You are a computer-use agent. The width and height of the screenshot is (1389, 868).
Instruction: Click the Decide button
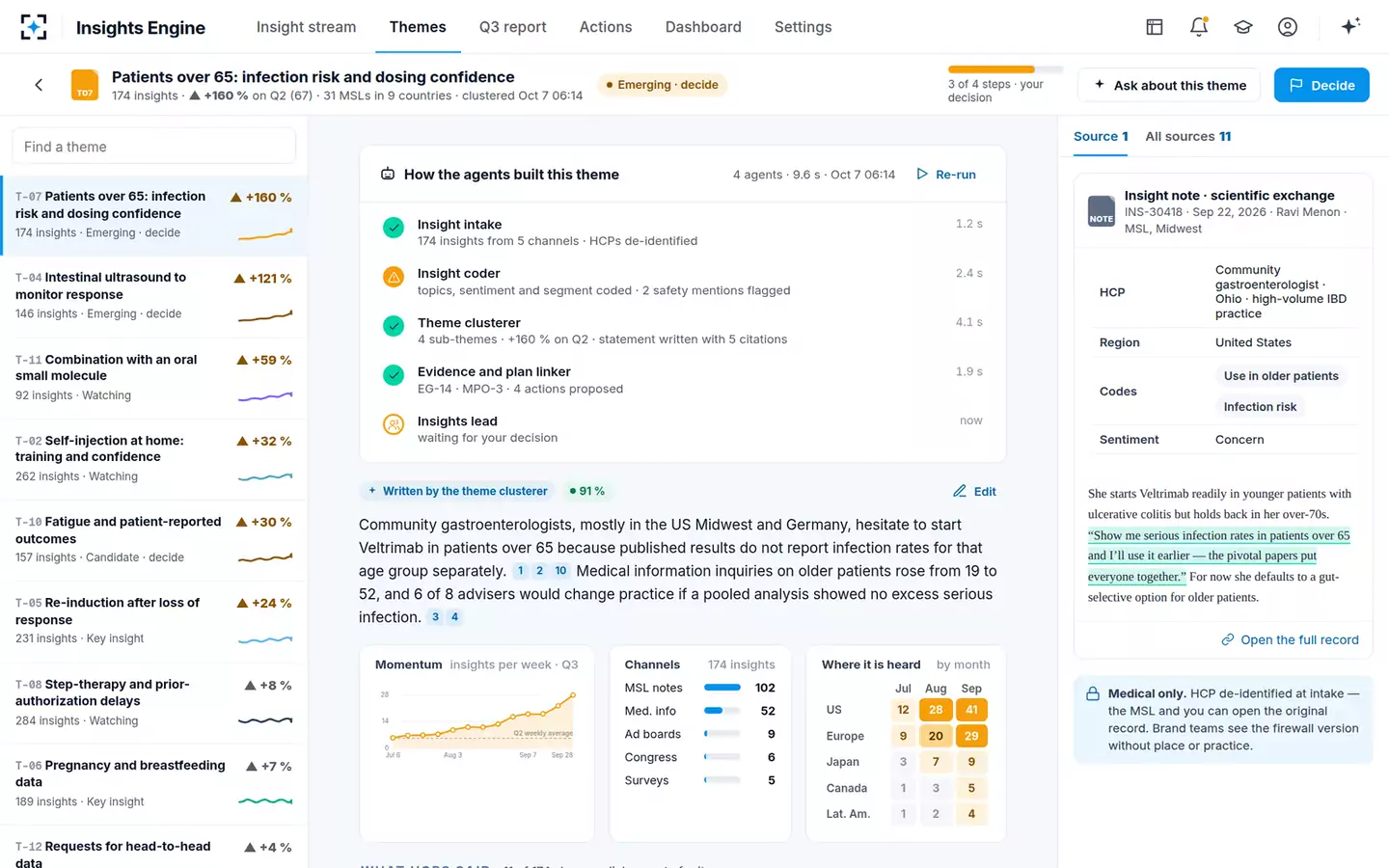coord(1321,85)
